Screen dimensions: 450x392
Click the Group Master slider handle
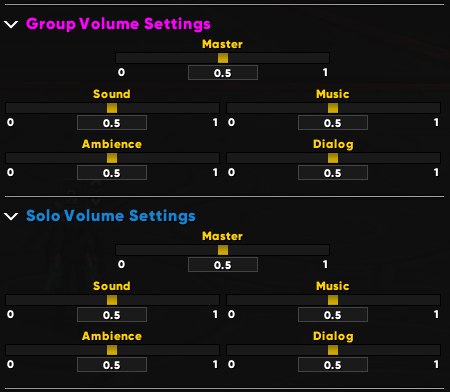click(x=223, y=58)
